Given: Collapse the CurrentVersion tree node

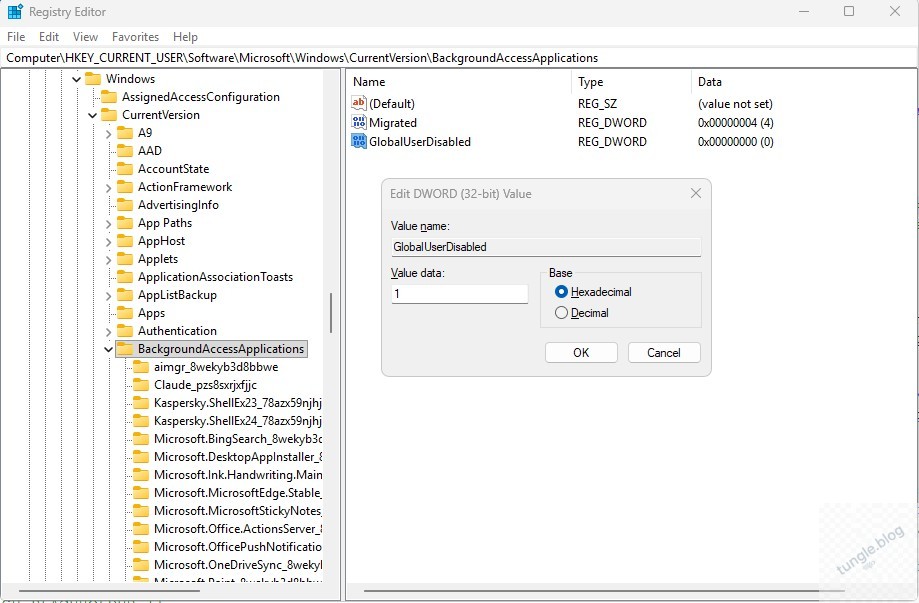Looking at the screenshot, I should (93, 115).
